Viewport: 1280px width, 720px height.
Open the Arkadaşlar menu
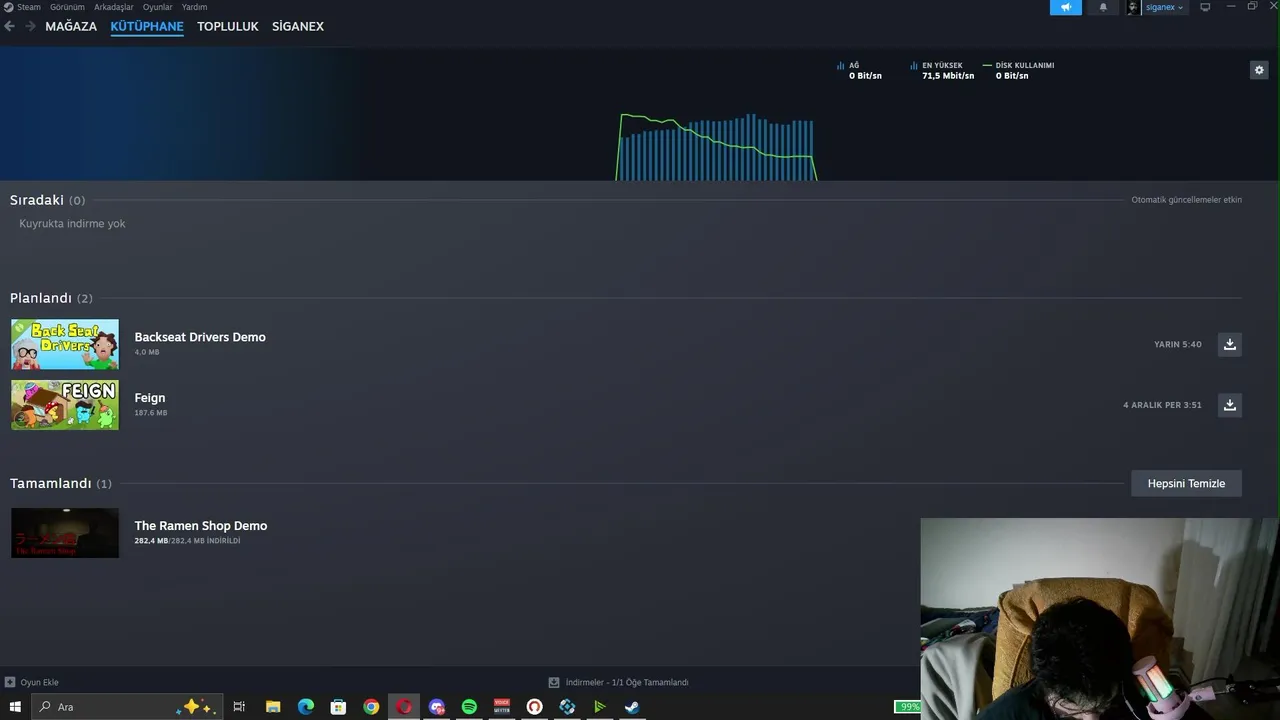click(x=114, y=7)
